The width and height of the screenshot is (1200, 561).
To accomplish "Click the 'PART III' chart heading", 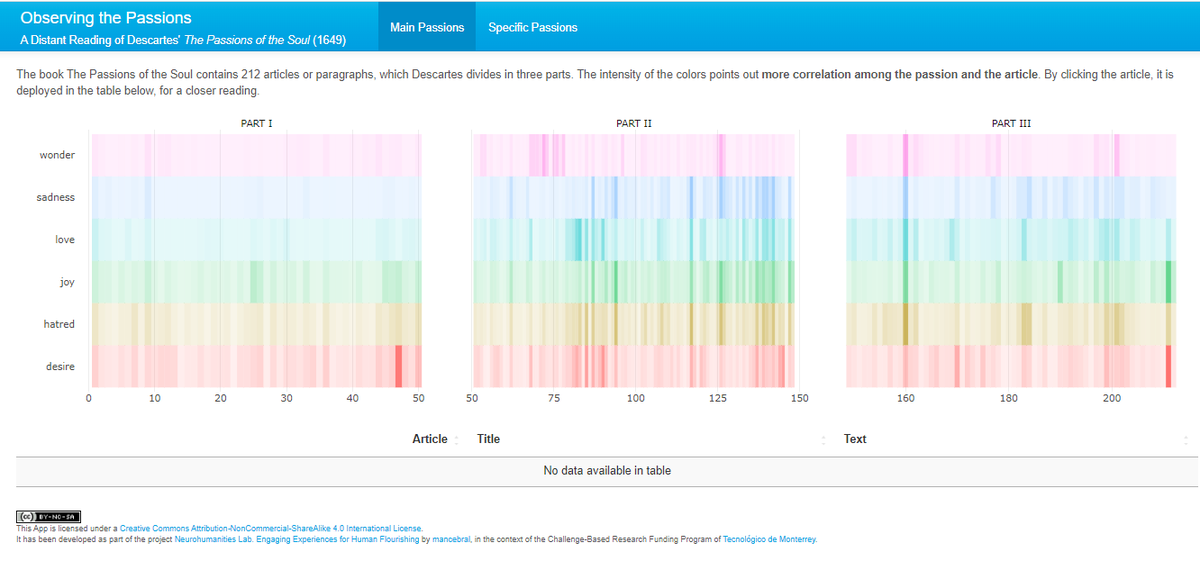I will click(x=1011, y=123).
